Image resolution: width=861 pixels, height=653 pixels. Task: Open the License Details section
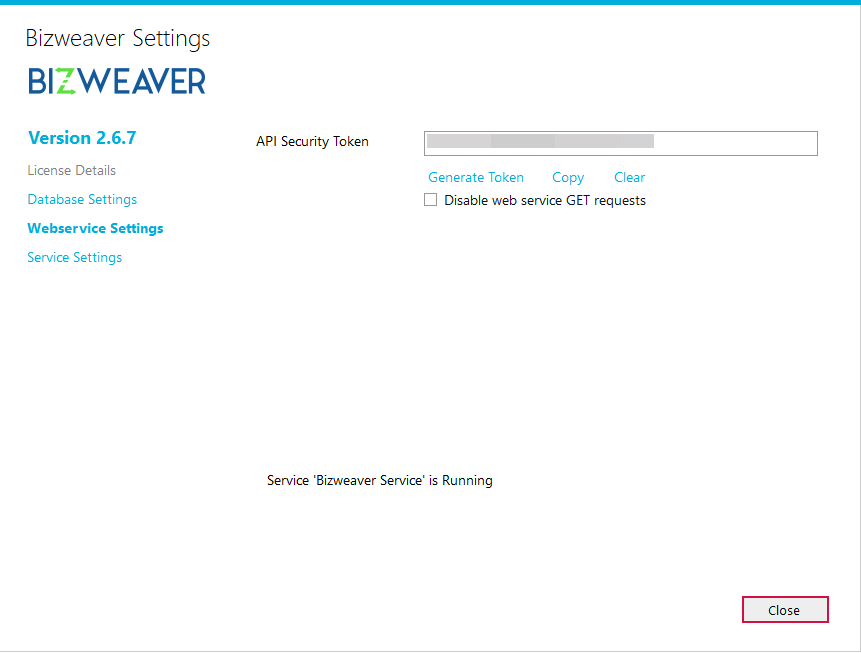[x=71, y=171]
